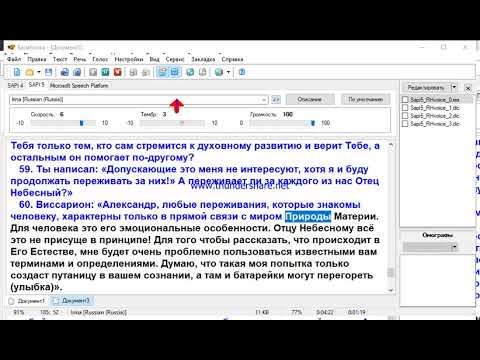Click the gray Read aloud play icon

click(93, 72)
